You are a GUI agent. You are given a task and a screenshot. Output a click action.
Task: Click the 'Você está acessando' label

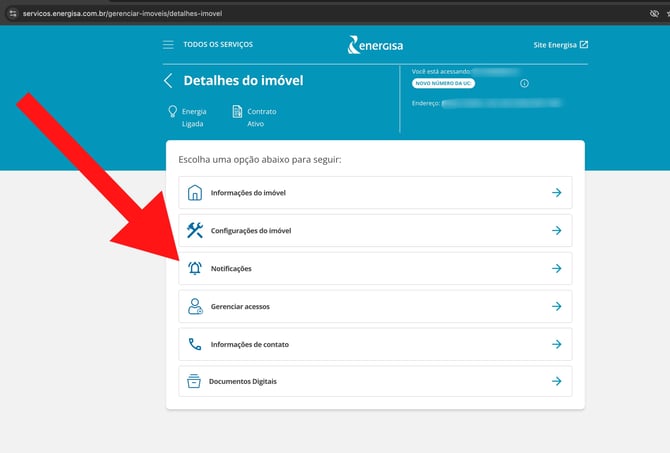[x=441, y=71]
